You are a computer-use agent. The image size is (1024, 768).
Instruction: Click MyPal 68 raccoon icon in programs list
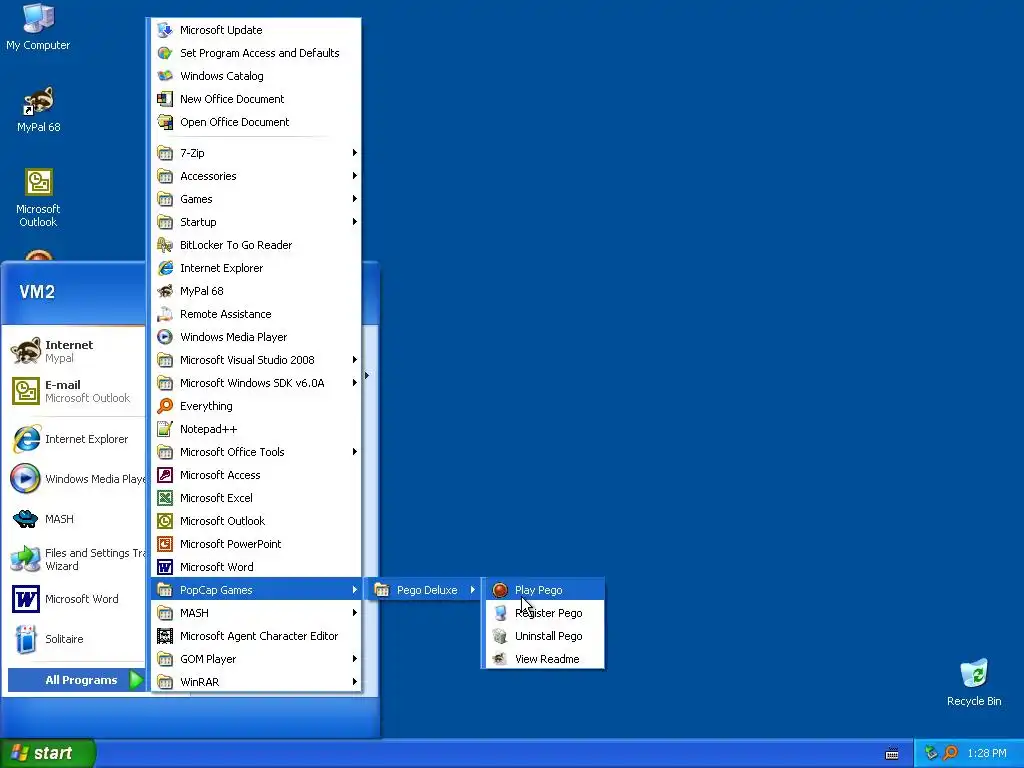(x=165, y=291)
